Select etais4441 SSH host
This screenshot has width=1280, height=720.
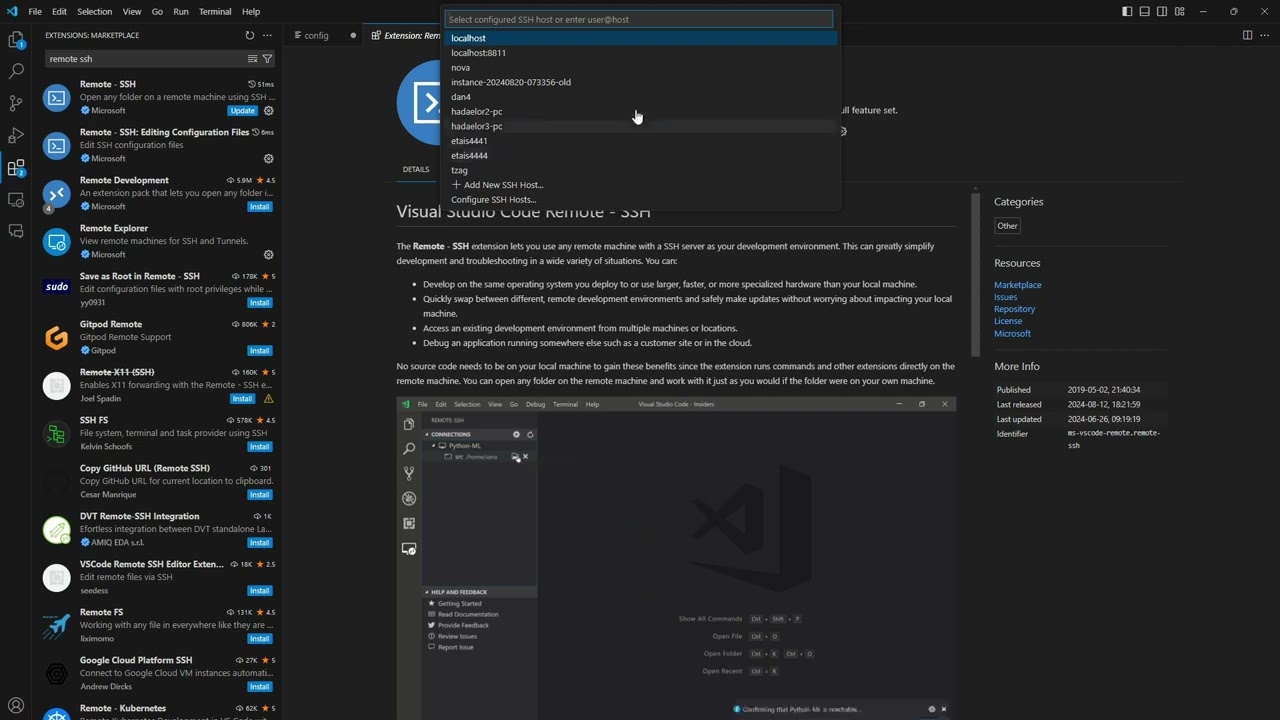click(640, 141)
